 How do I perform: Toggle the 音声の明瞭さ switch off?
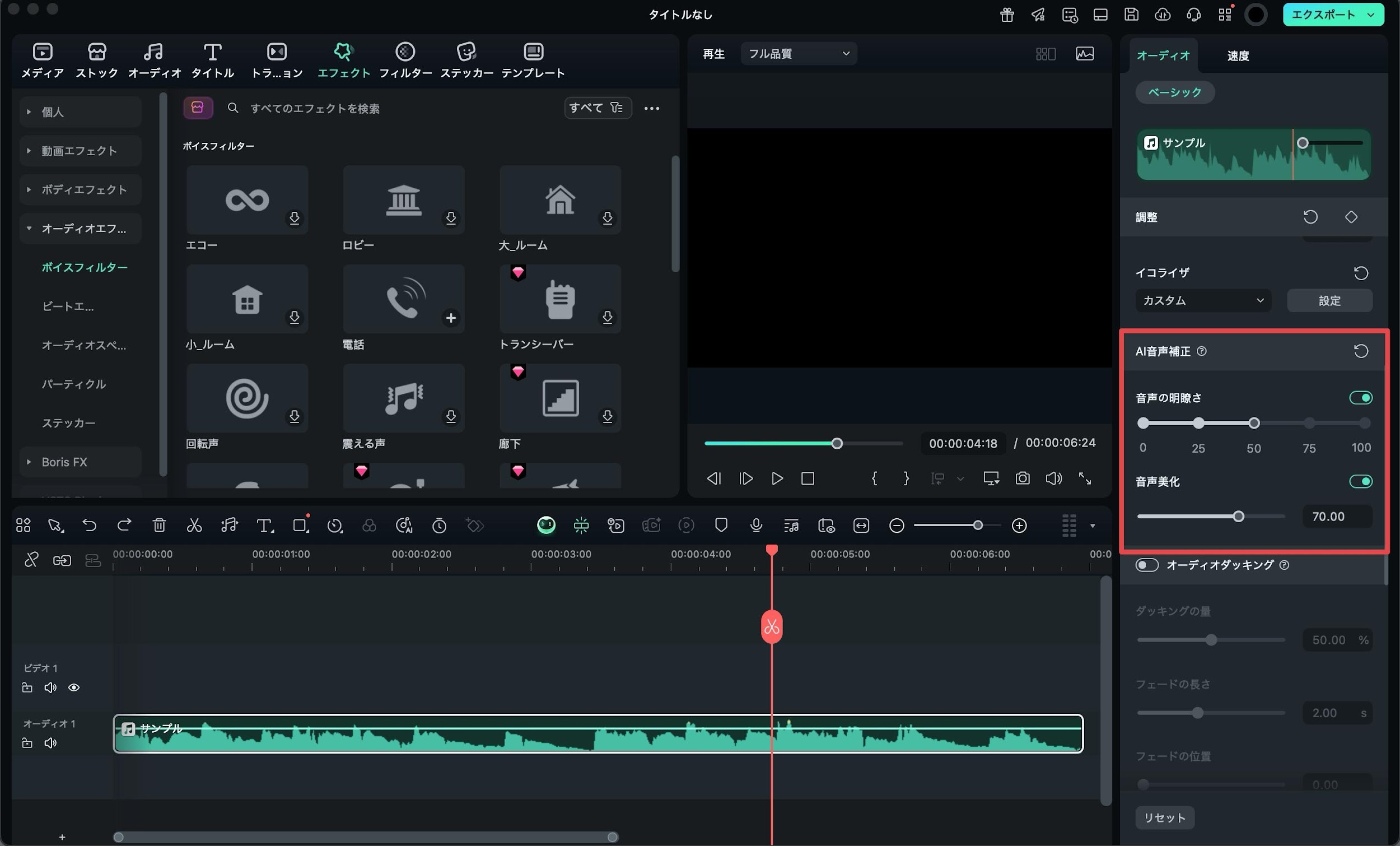click(1360, 397)
